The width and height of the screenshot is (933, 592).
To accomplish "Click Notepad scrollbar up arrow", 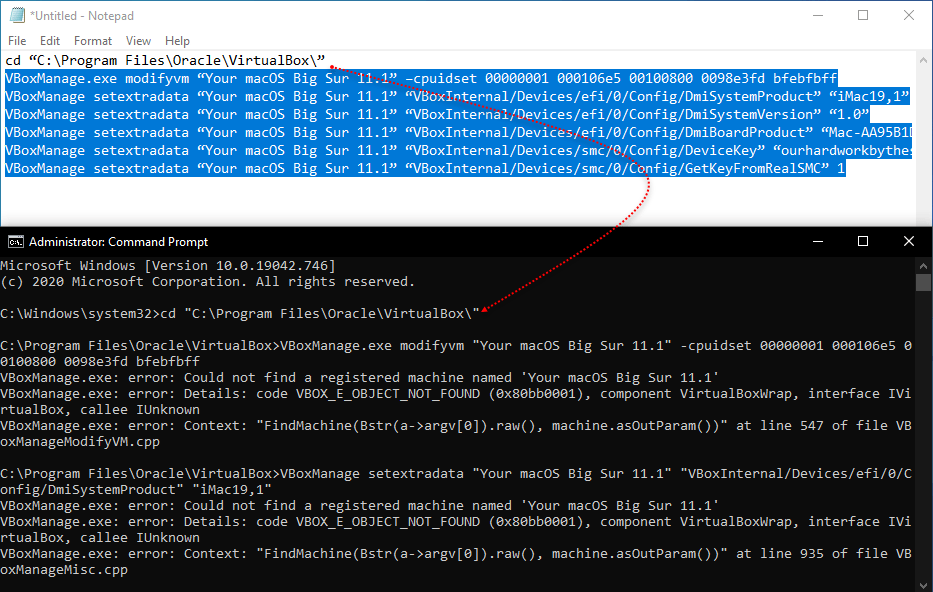I will point(923,60).
